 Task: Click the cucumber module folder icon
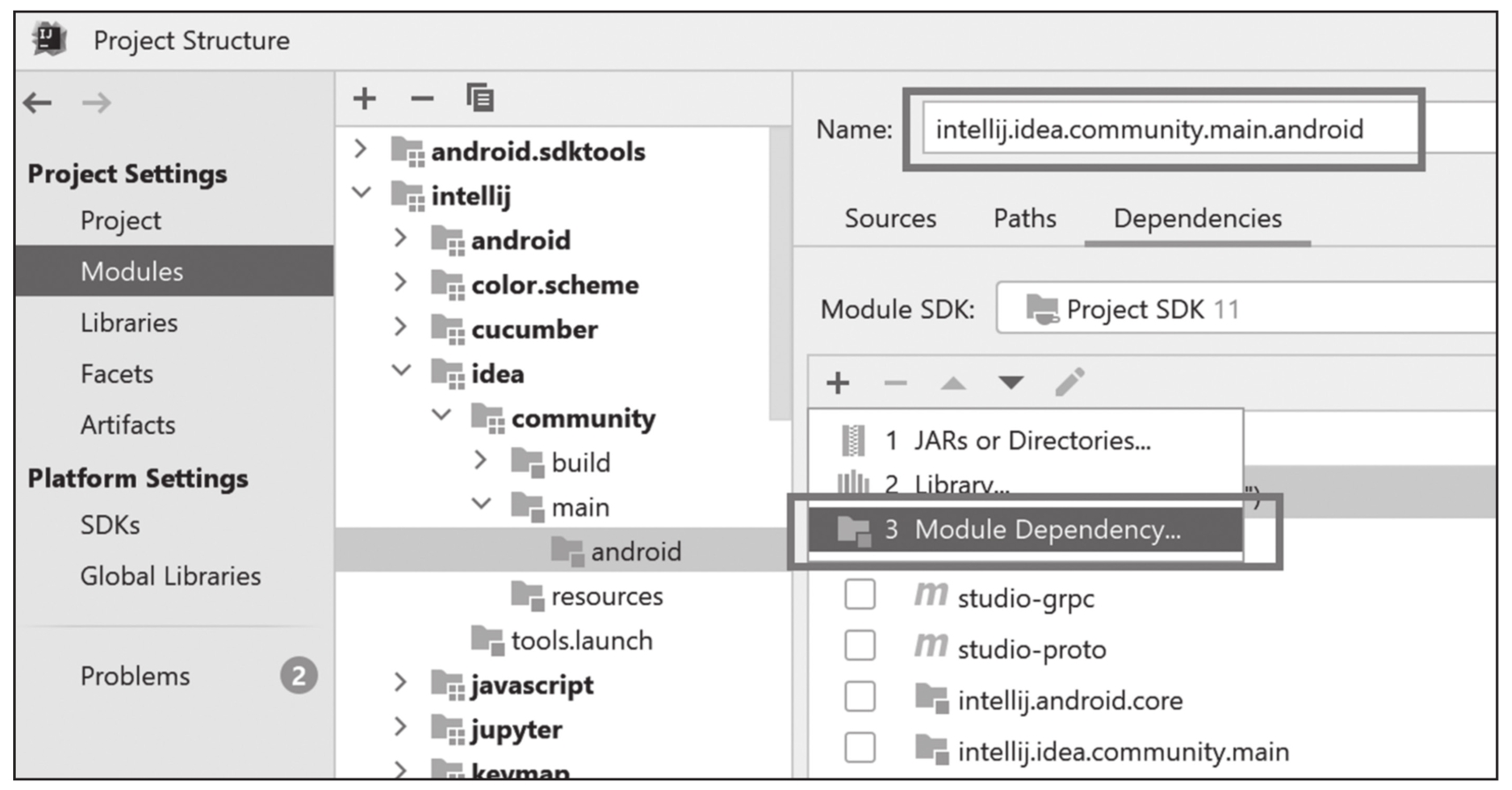coord(448,329)
